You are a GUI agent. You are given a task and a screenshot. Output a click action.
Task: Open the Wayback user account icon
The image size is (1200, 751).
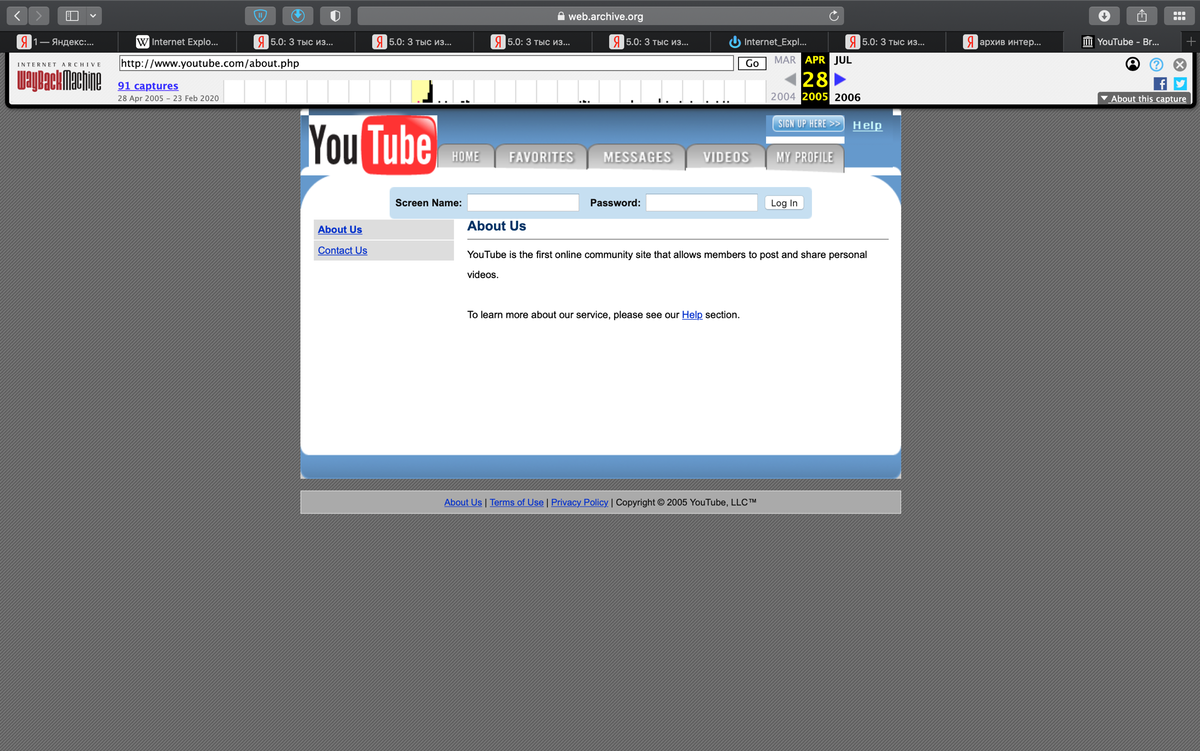click(x=1132, y=64)
